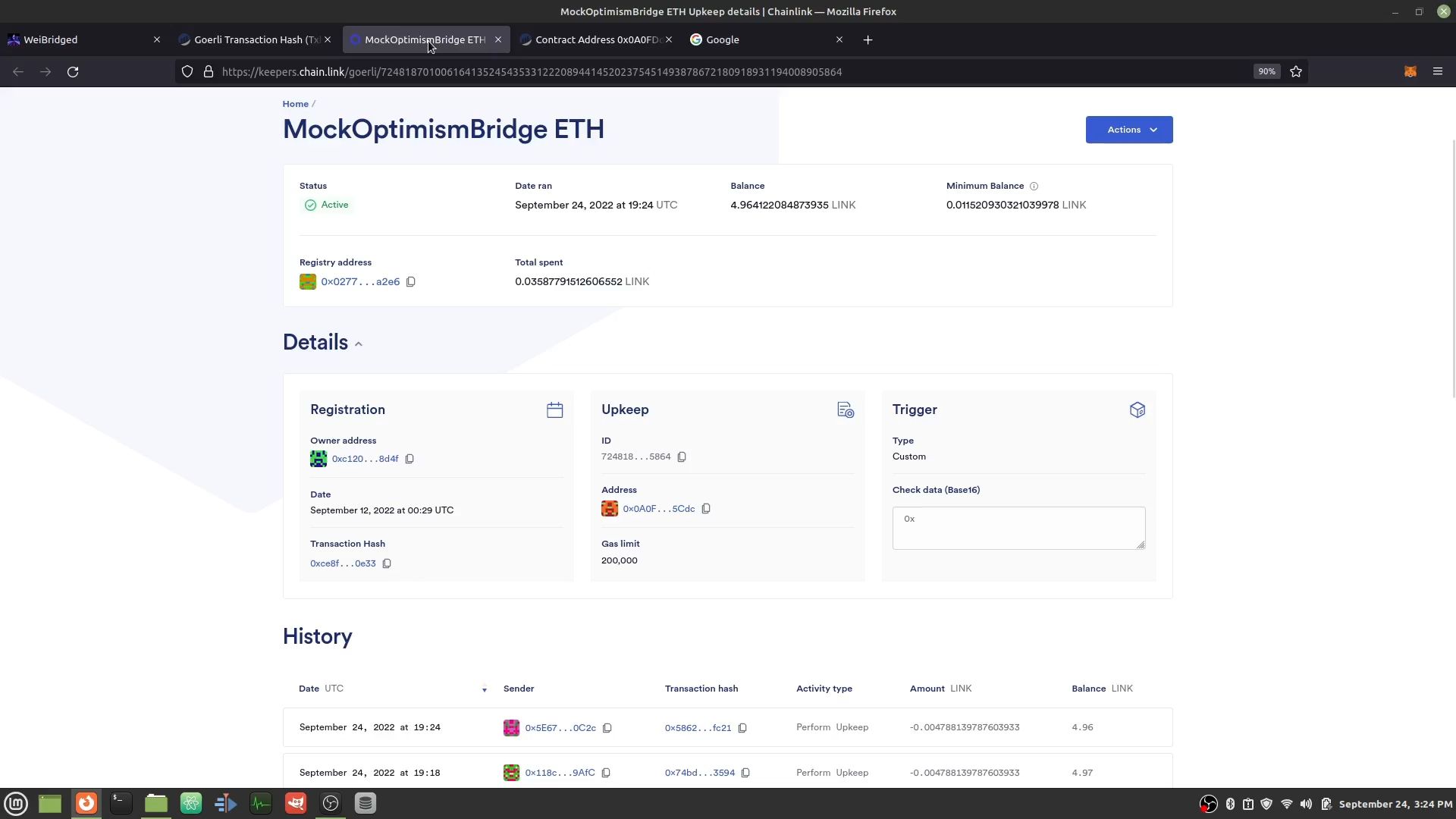Click upkeep address identicon 0x0A0F

point(610,509)
